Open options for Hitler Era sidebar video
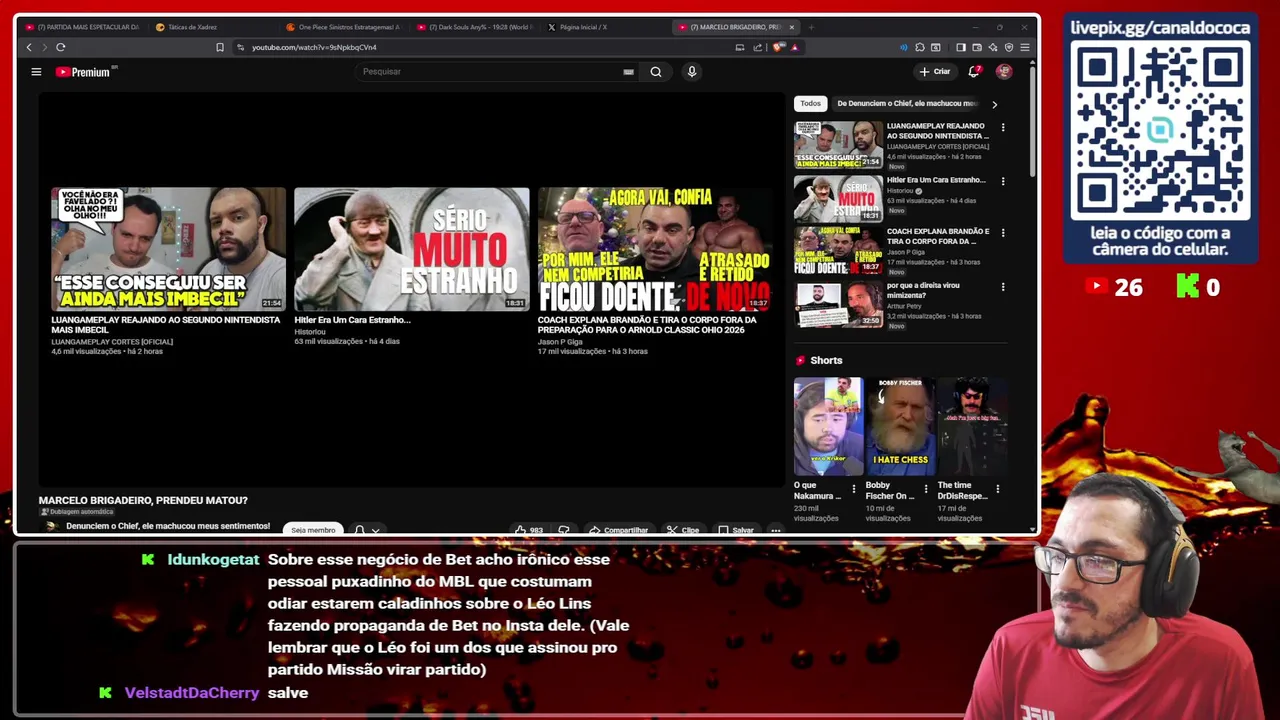The image size is (1280, 720). pos(1003,181)
